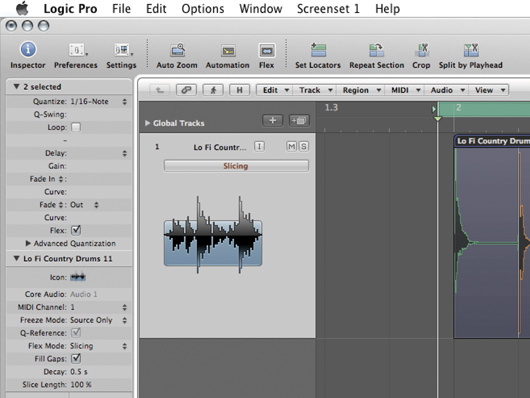The width and height of the screenshot is (530, 398).
Task: Open the MIDI Channel popup
Action: (98, 307)
